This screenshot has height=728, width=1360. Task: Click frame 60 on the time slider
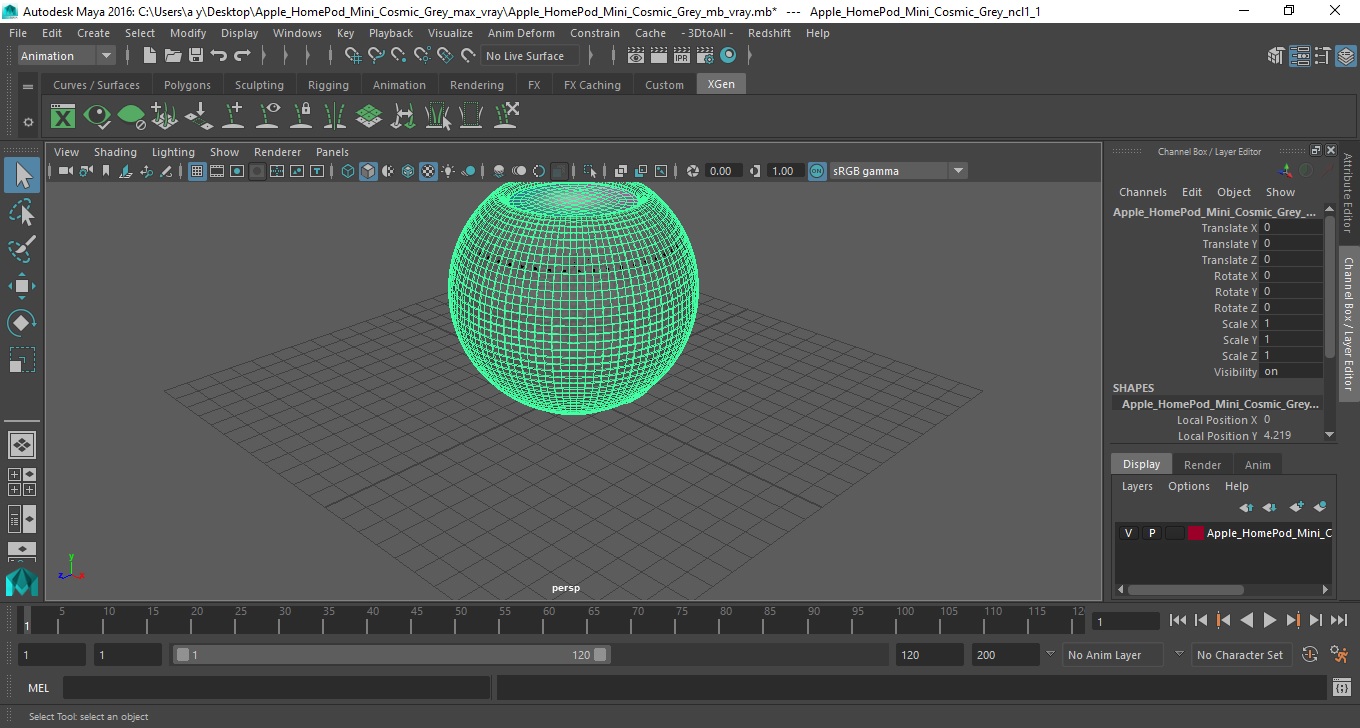click(548, 622)
